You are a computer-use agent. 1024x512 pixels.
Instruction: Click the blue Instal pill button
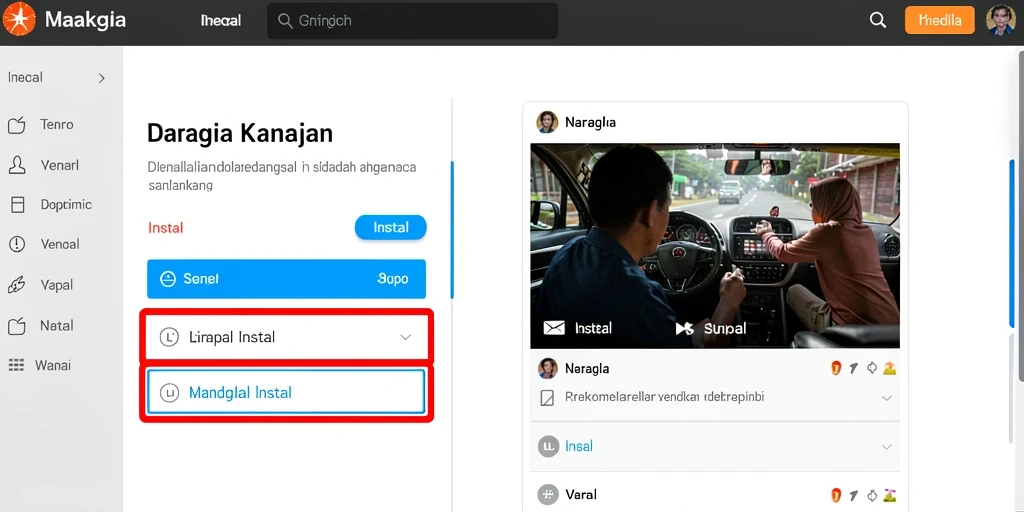pyautogui.click(x=391, y=227)
